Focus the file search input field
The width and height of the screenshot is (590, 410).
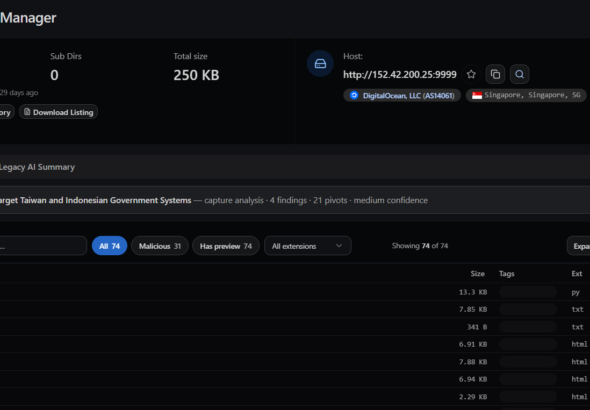point(43,246)
